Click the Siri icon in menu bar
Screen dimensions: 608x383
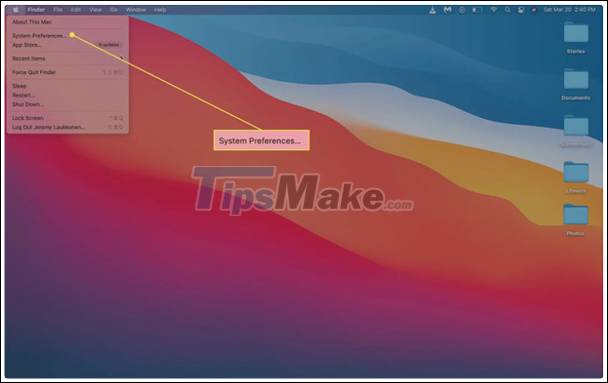[x=534, y=10]
